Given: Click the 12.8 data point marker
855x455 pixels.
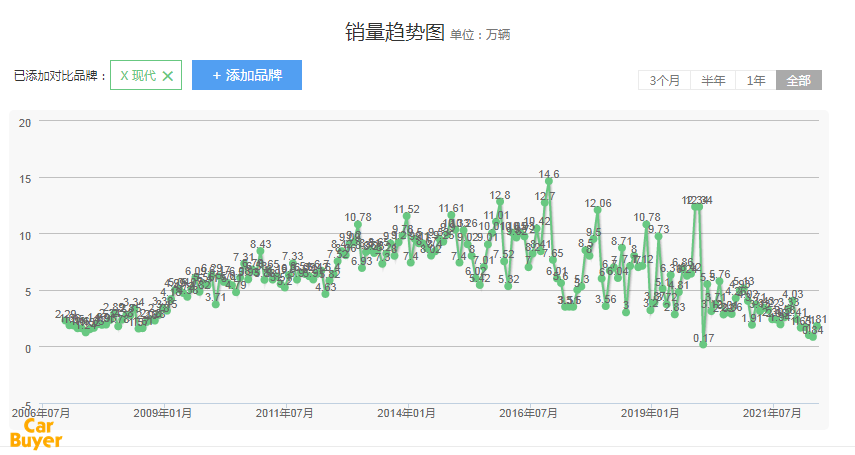Looking at the screenshot, I should [x=500, y=203].
